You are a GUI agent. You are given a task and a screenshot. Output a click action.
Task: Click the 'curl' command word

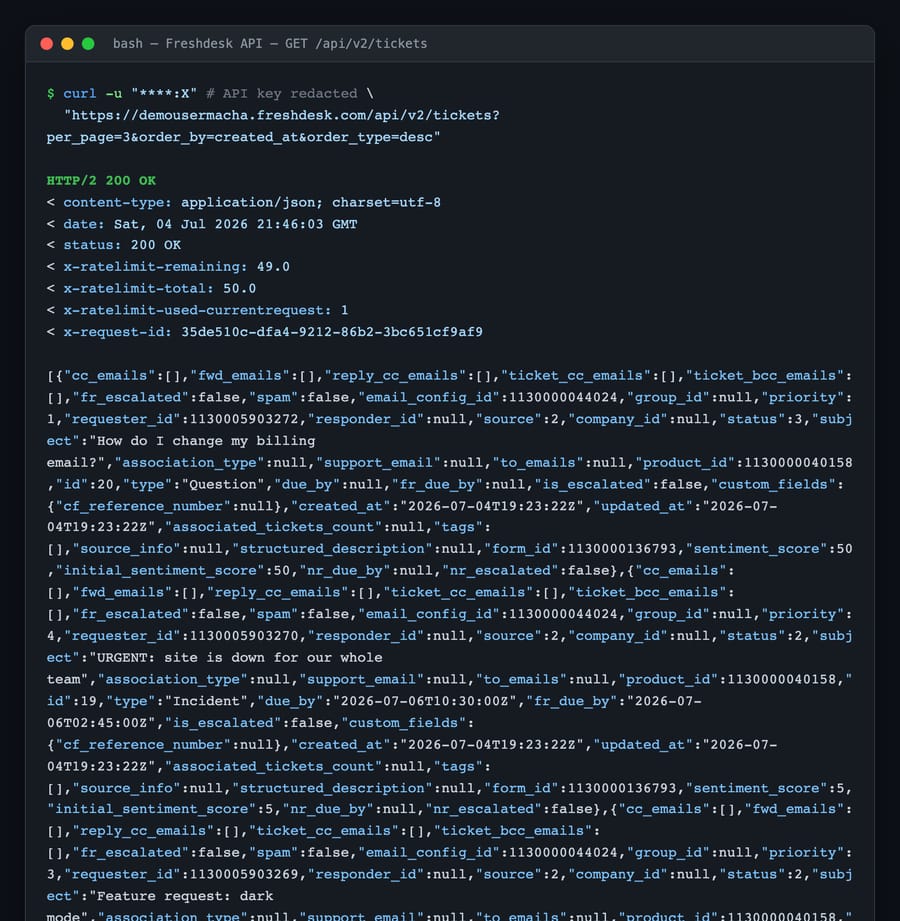80,93
